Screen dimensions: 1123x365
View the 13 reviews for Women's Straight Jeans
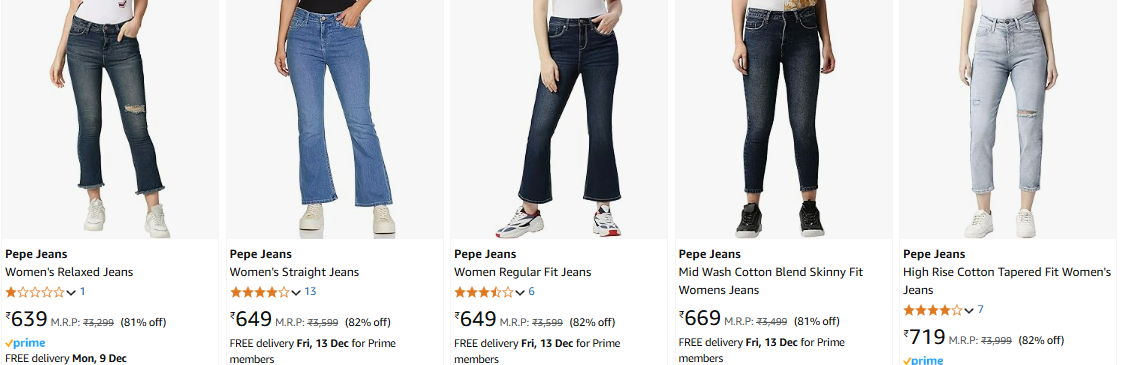(x=310, y=291)
